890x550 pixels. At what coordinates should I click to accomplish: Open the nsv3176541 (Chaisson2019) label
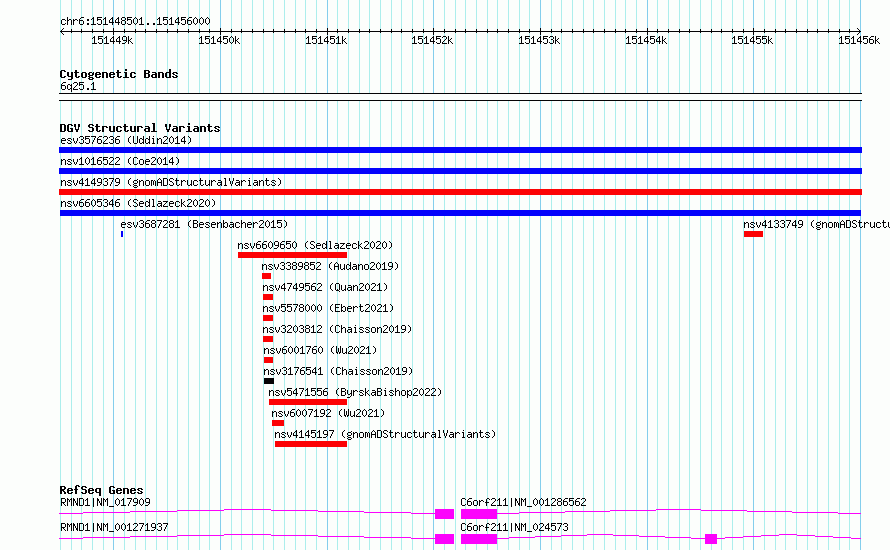(338, 371)
